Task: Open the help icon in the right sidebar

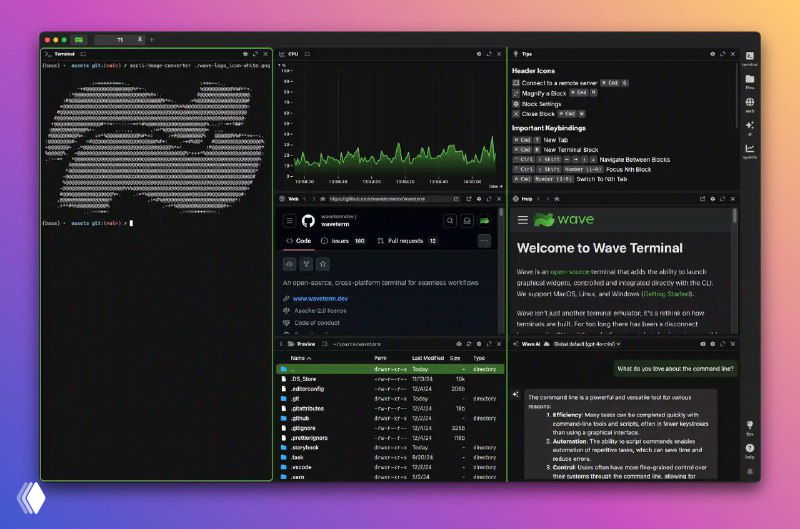Action: click(749, 450)
